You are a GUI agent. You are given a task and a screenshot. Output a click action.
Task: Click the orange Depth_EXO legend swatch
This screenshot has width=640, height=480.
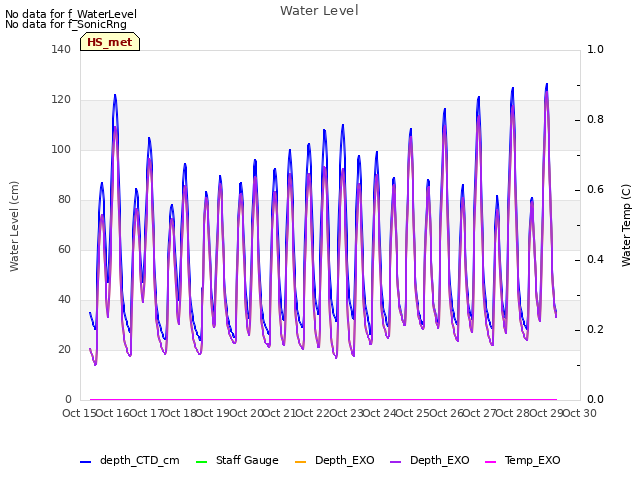pyautogui.click(x=300, y=462)
